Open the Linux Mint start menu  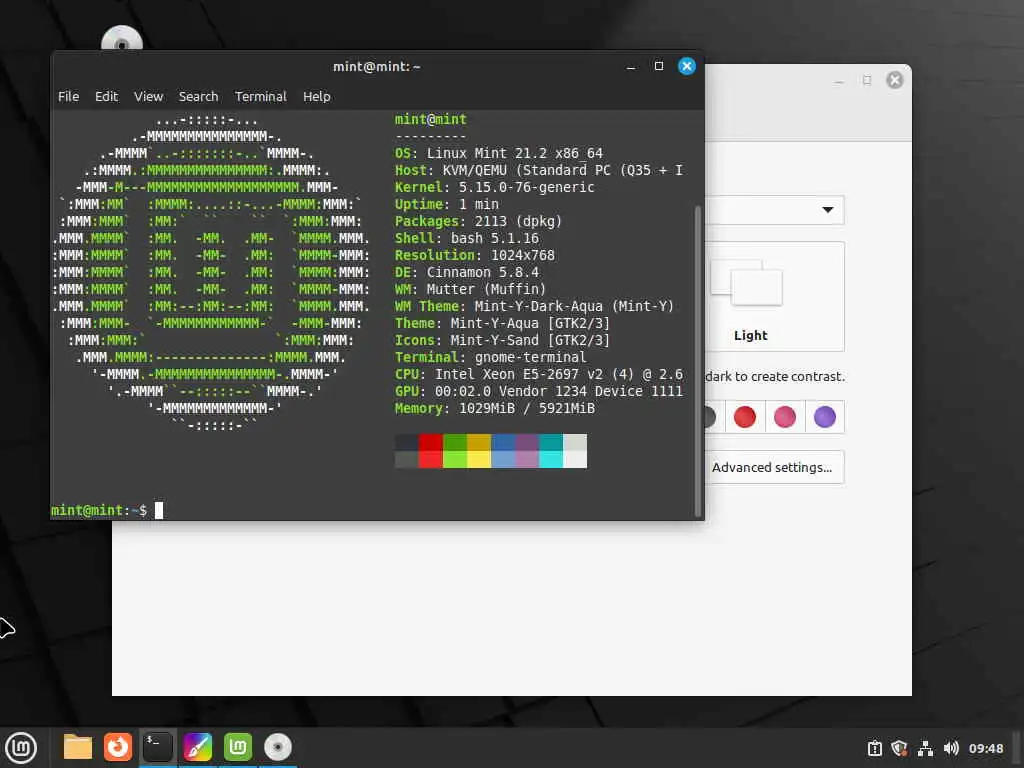click(21, 747)
